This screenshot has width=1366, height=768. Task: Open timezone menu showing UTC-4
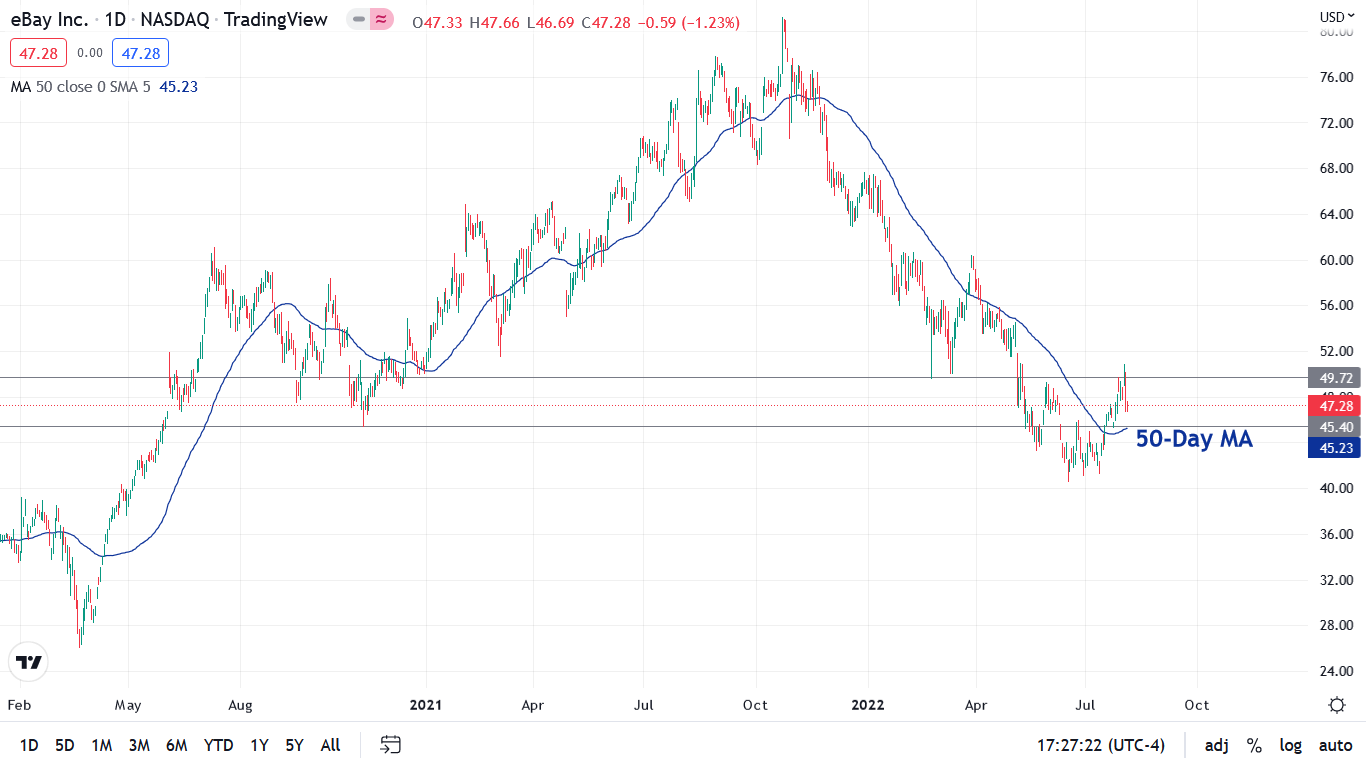[x=1100, y=745]
